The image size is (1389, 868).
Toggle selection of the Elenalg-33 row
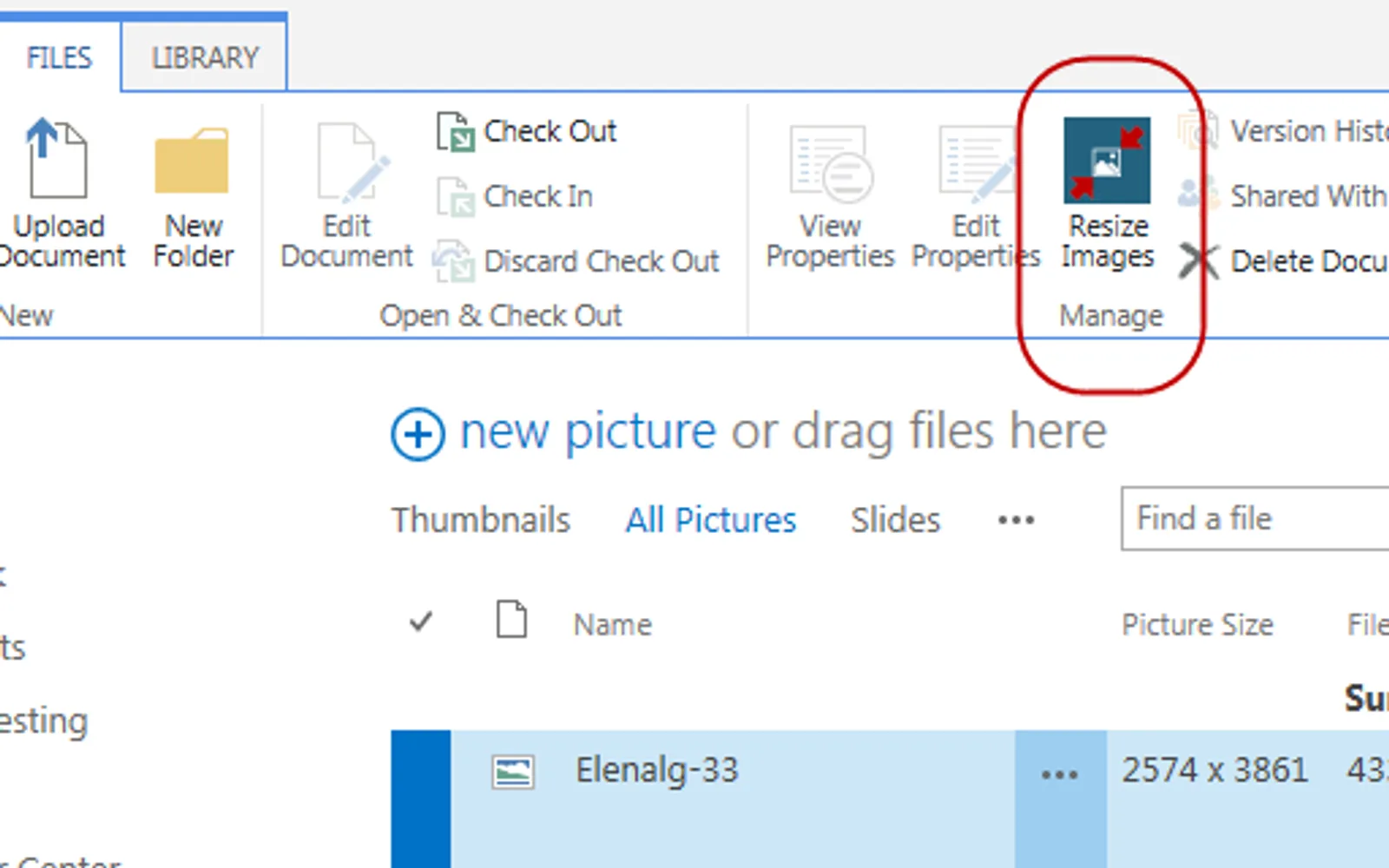pyautogui.click(x=421, y=799)
